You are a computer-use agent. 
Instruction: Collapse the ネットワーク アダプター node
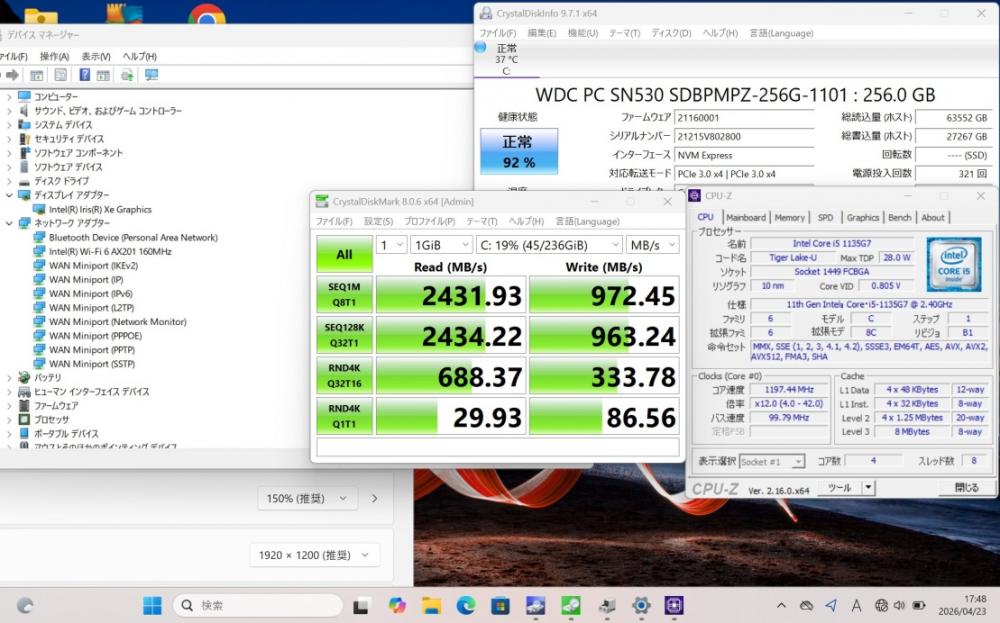point(9,223)
